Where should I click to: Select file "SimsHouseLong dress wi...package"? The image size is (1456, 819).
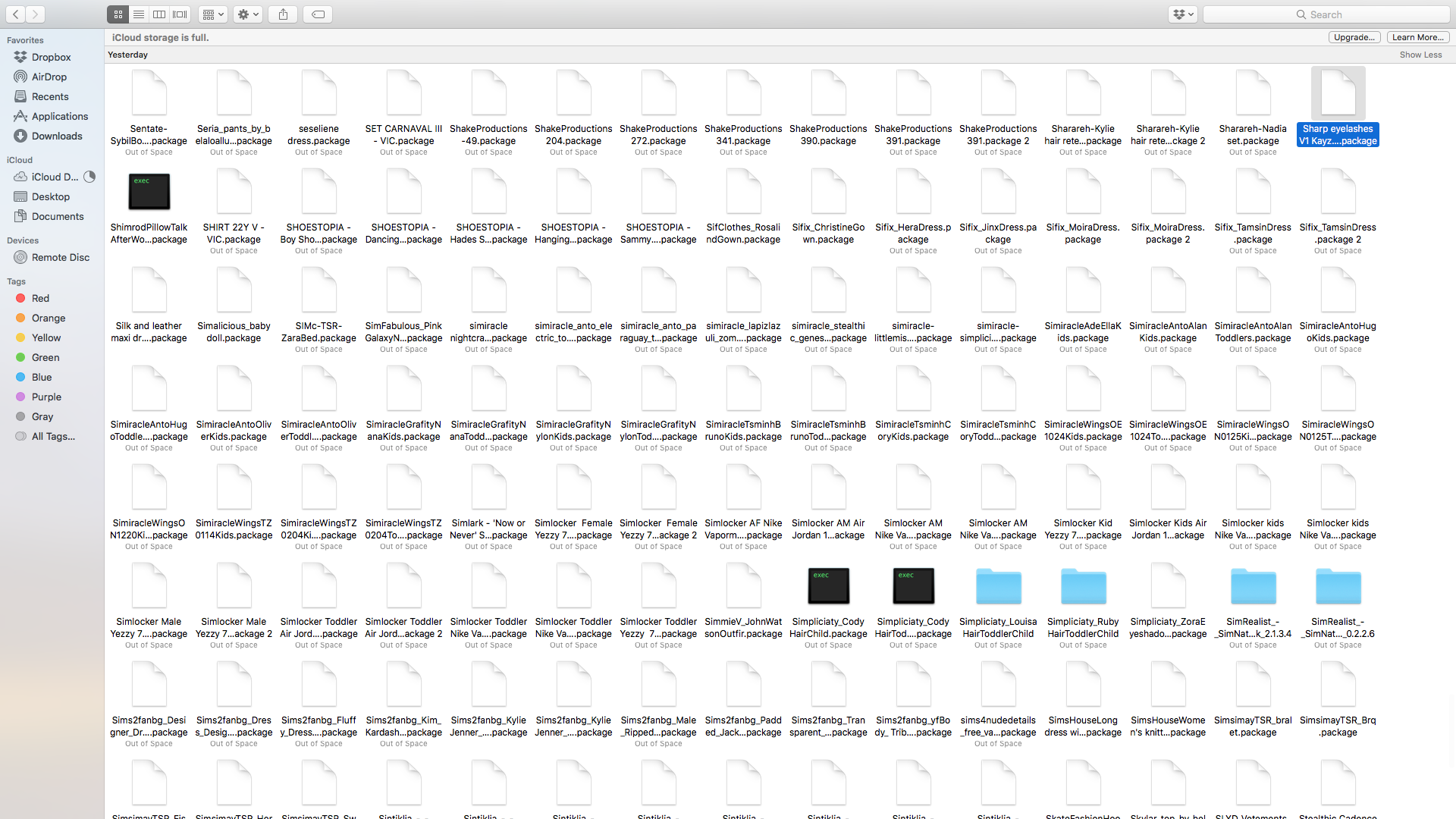pyautogui.click(x=1084, y=684)
